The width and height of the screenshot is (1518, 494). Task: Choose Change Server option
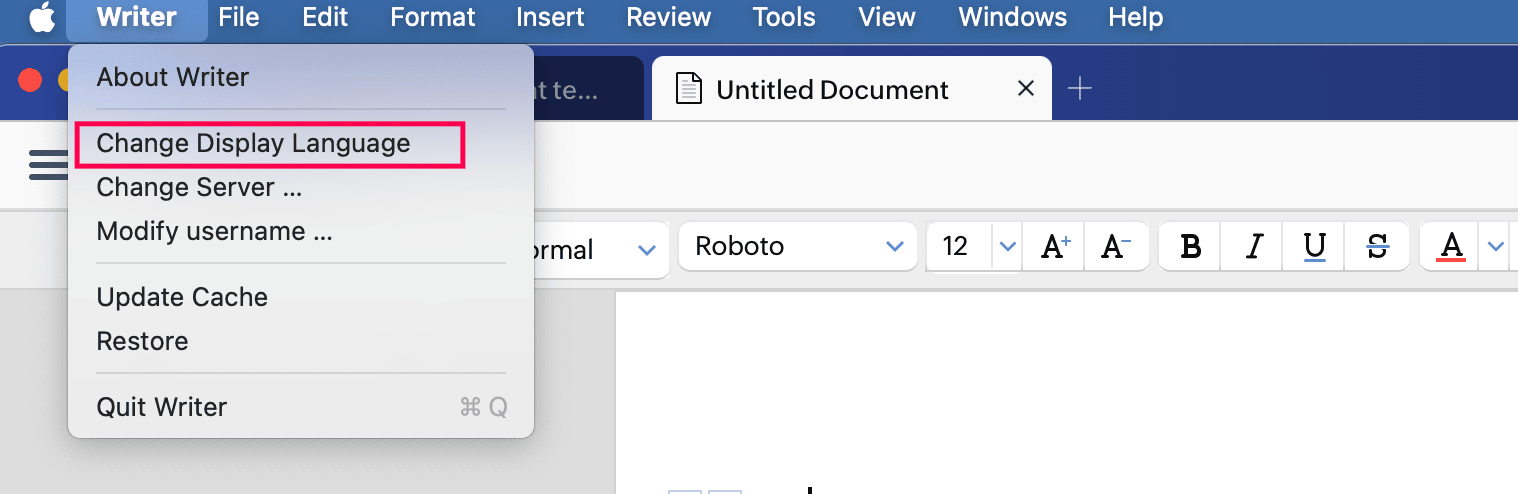301,187
